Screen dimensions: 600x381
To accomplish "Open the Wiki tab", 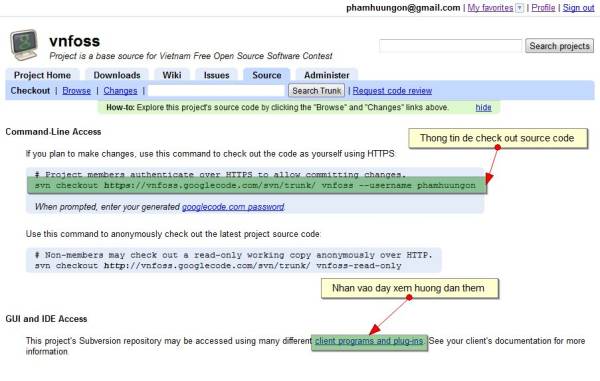I will 172,75.
